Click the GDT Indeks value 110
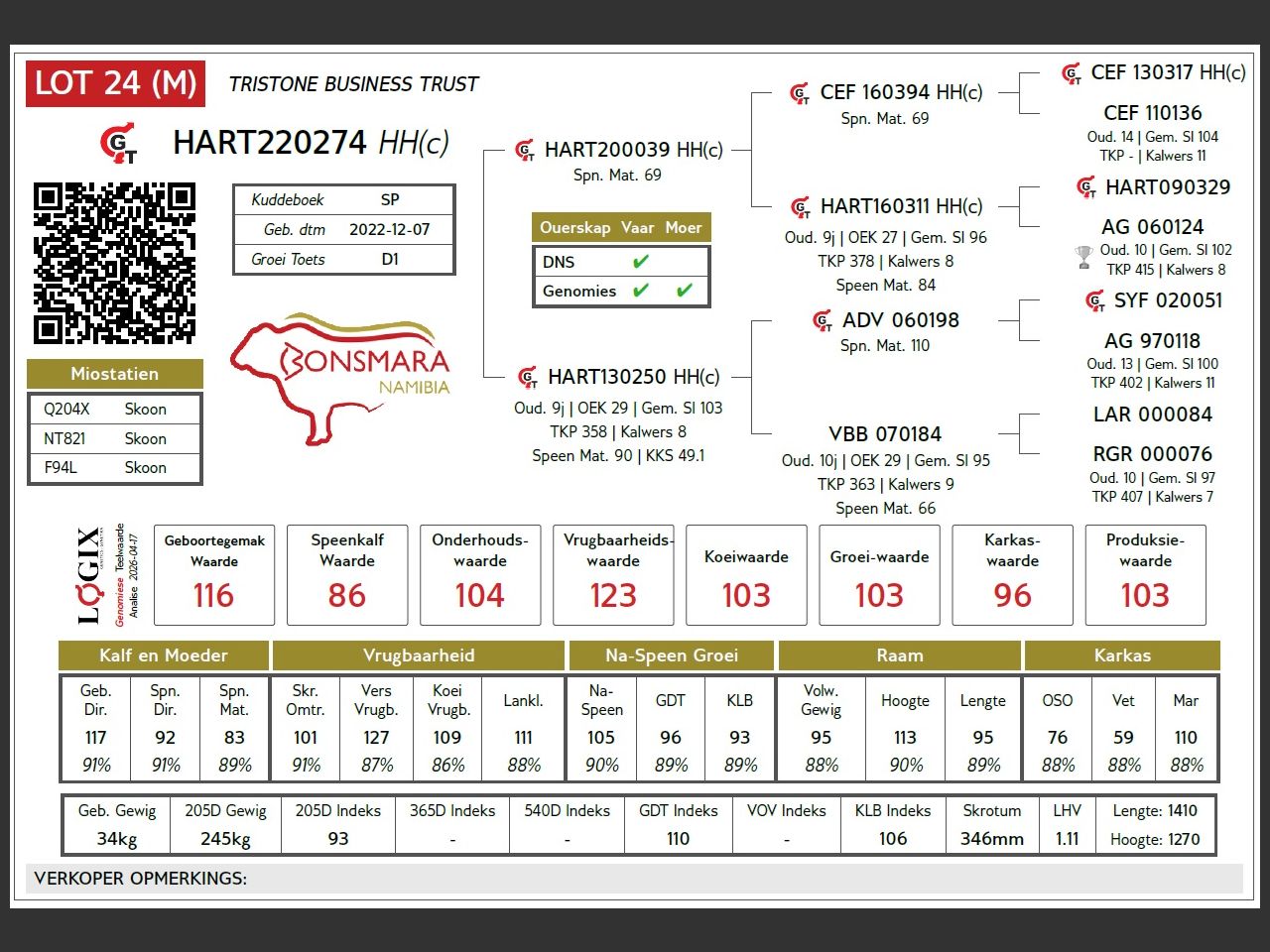1270x952 pixels. (x=679, y=839)
